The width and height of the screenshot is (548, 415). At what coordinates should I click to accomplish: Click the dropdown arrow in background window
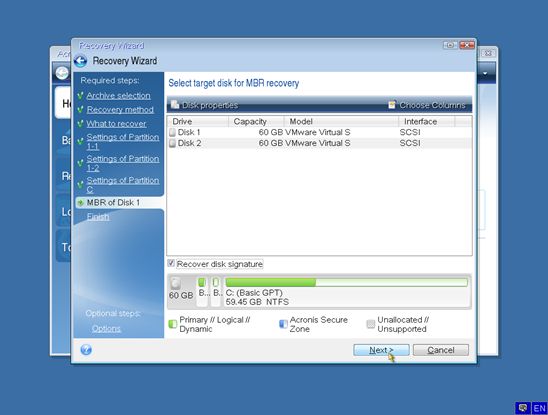tap(485, 73)
